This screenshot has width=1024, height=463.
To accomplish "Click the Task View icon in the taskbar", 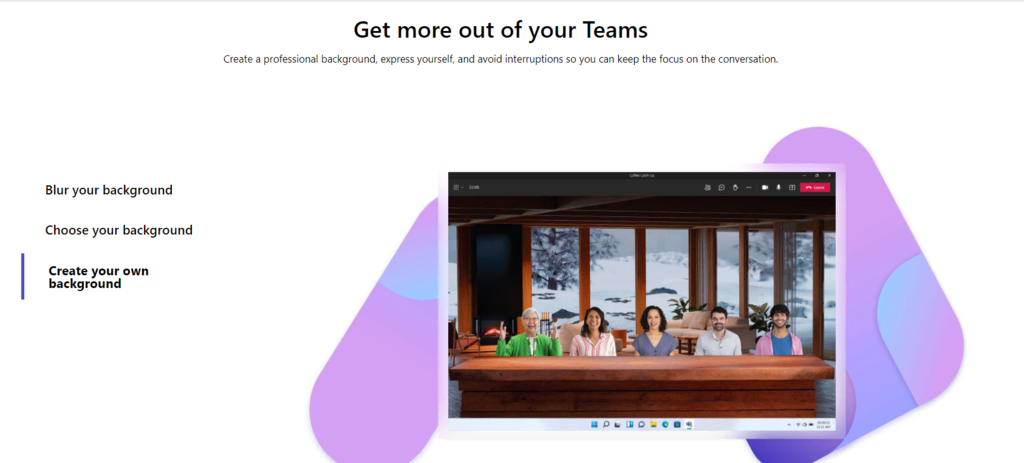I will (x=618, y=424).
